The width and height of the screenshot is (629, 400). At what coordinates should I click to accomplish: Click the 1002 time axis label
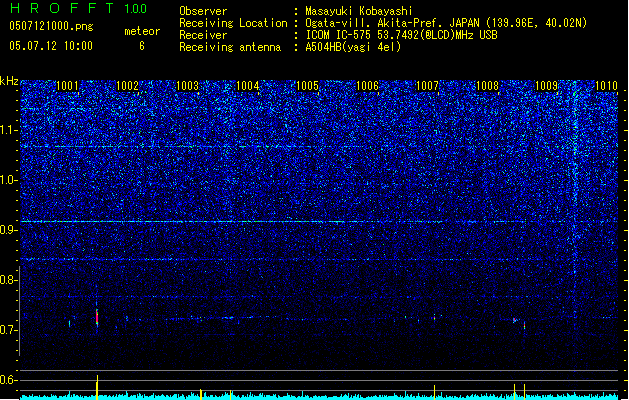127,86
